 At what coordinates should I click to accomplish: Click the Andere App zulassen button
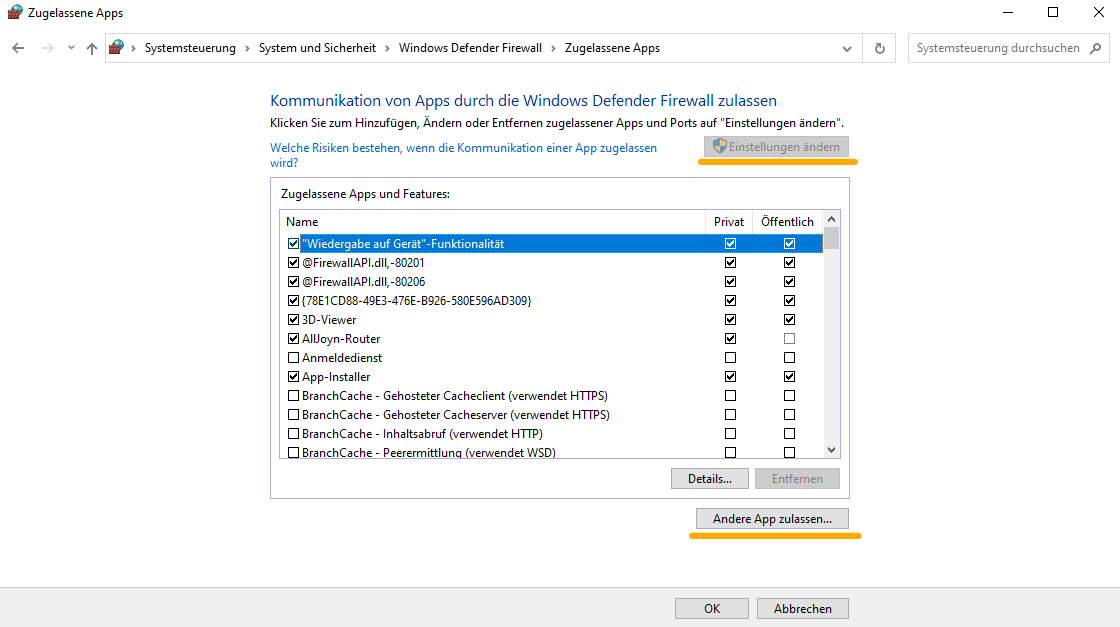coord(772,518)
